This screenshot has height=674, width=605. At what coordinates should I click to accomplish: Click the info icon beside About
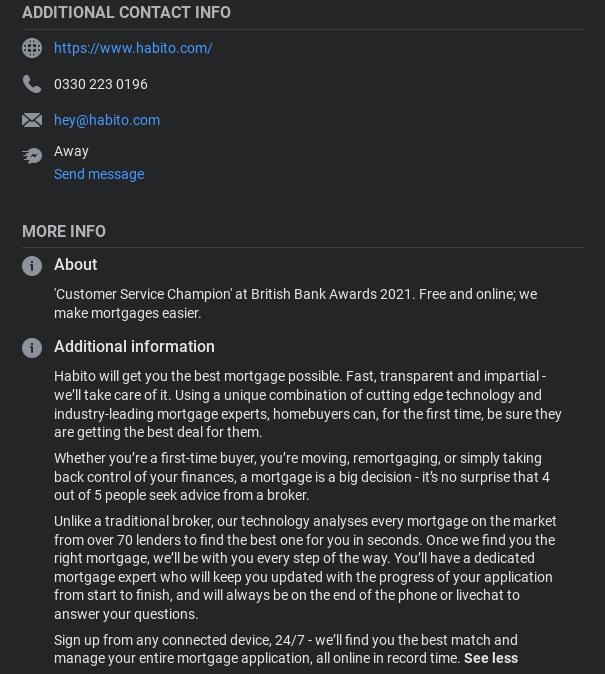32,266
